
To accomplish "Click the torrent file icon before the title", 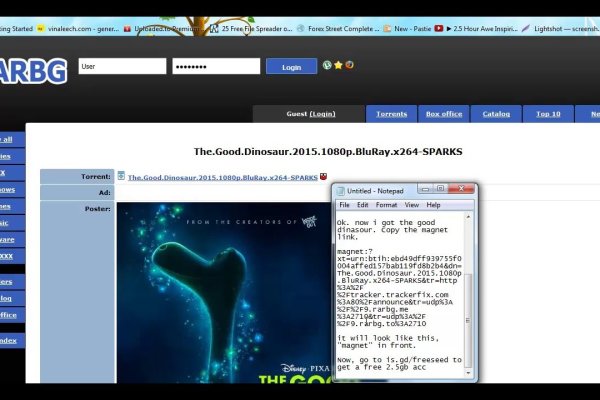I will [121, 176].
